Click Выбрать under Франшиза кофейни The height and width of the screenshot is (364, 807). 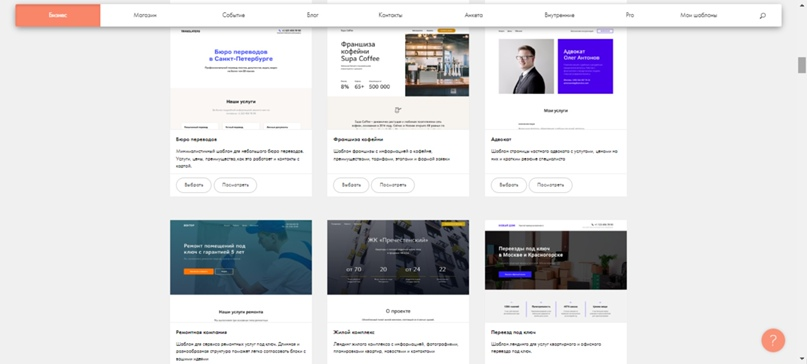point(351,185)
